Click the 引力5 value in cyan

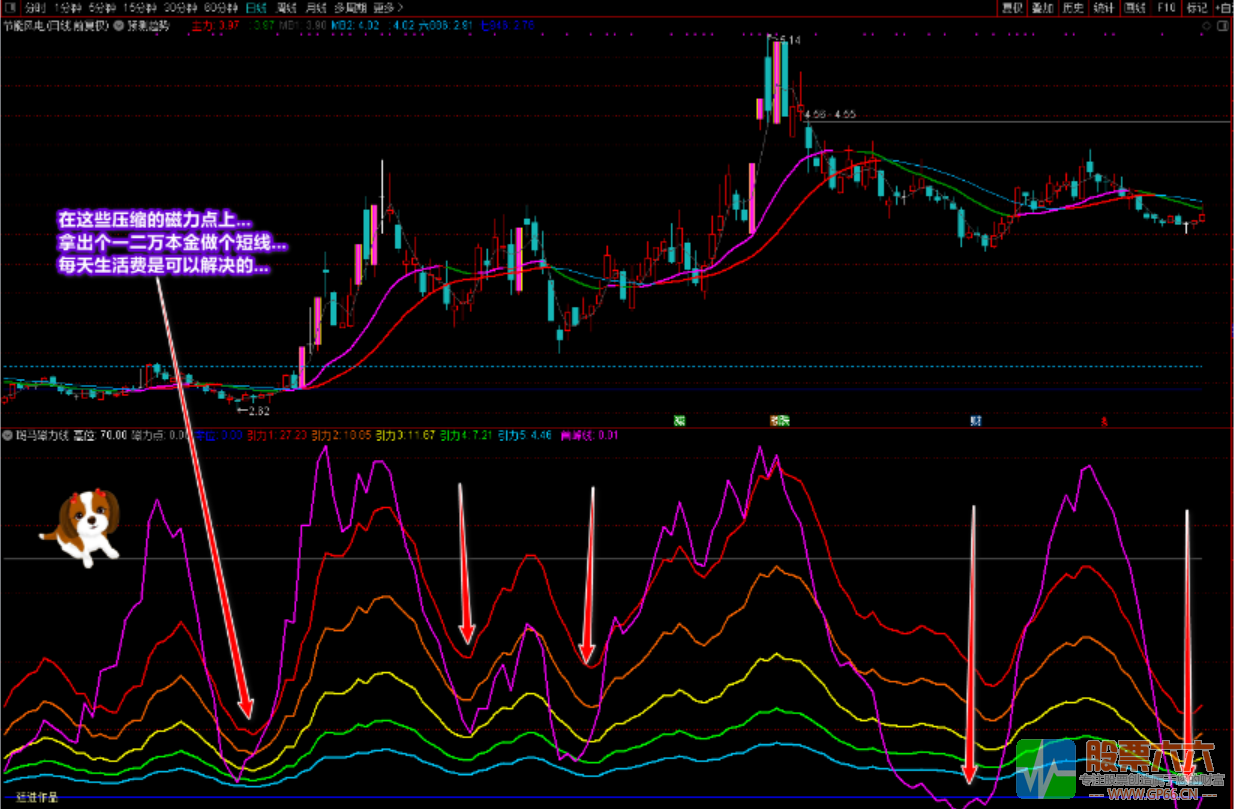pos(527,435)
